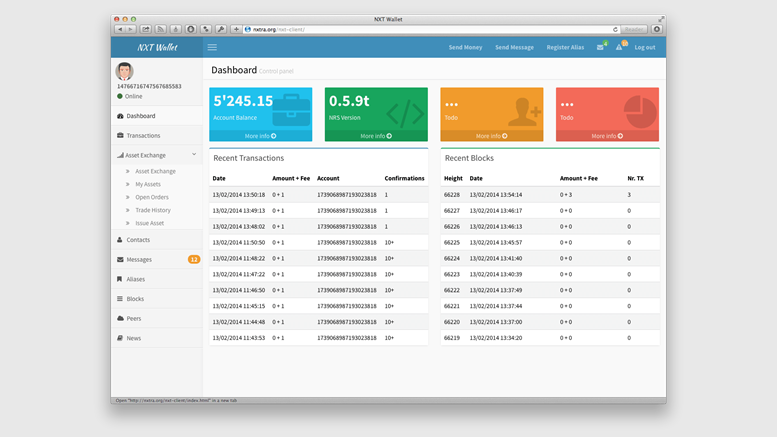Click the pie chart icon on red card

point(638,110)
